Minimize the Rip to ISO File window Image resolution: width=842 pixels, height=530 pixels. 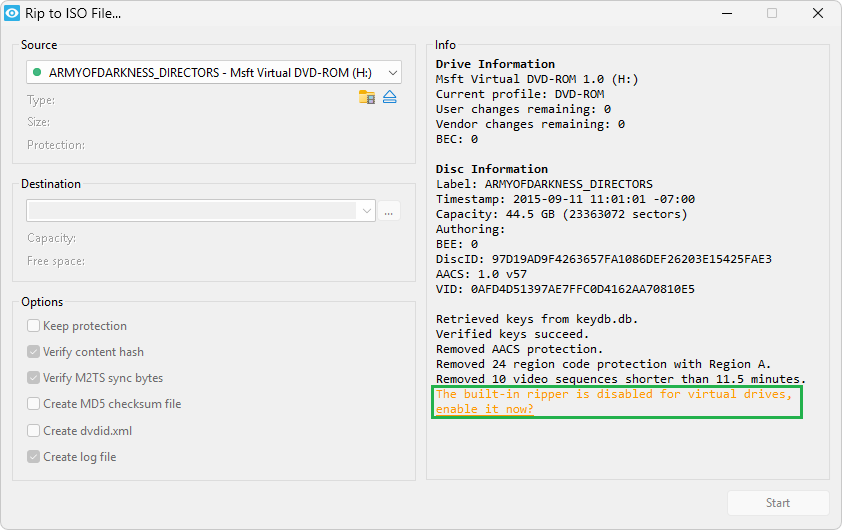point(725,14)
